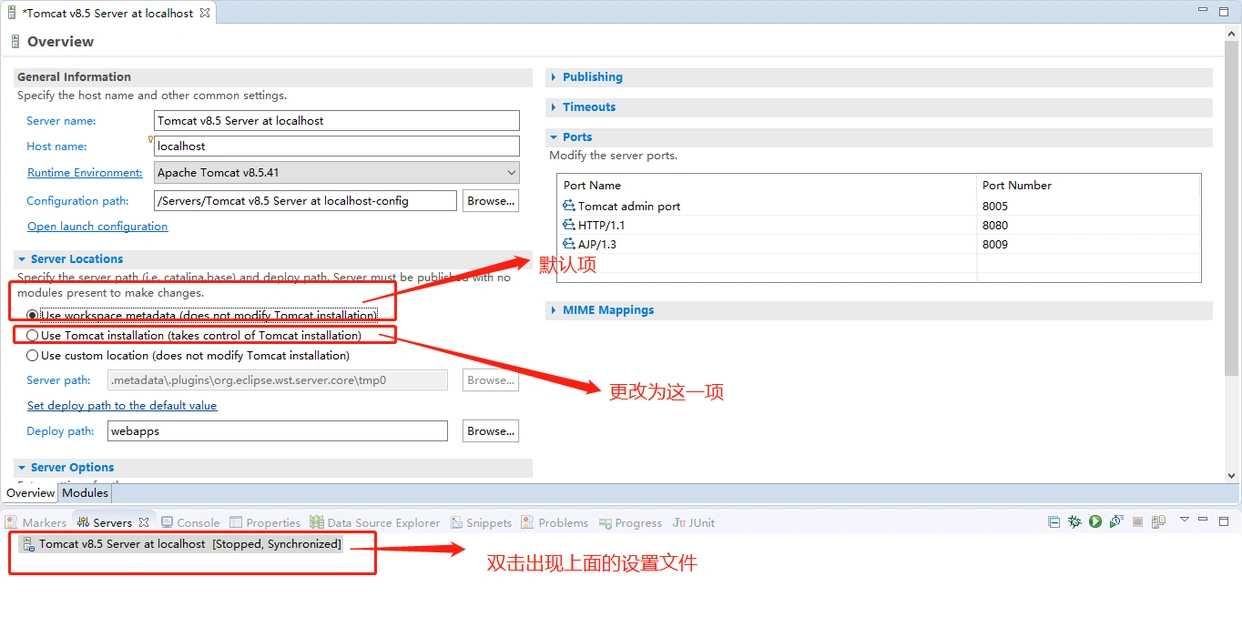Start the server in debug mode
The width and height of the screenshot is (1242, 627).
[x=1075, y=522]
